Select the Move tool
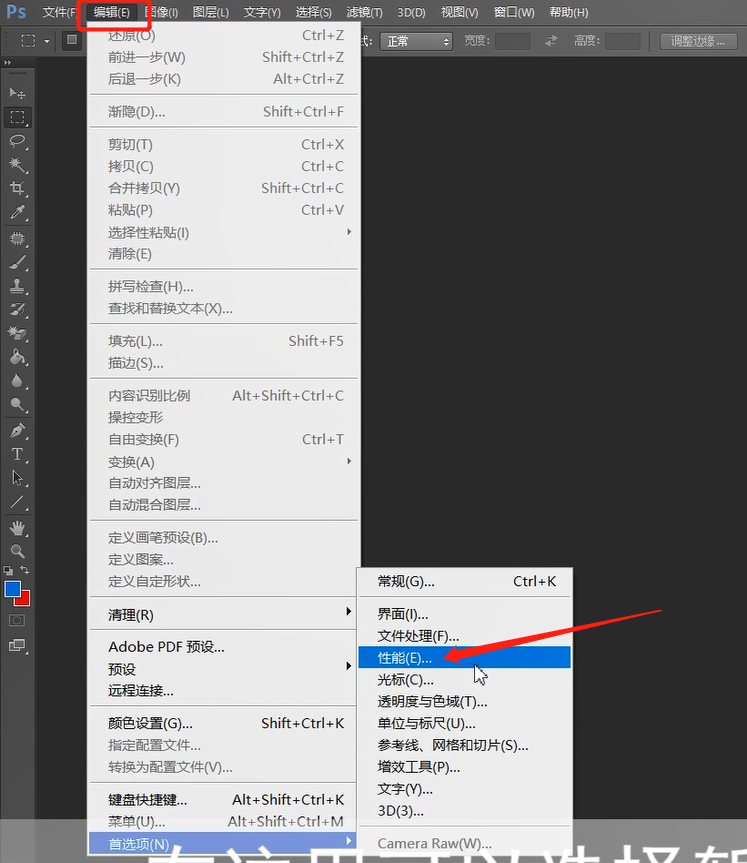The width and height of the screenshot is (747, 863). pyautogui.click(x=17, y=93)
